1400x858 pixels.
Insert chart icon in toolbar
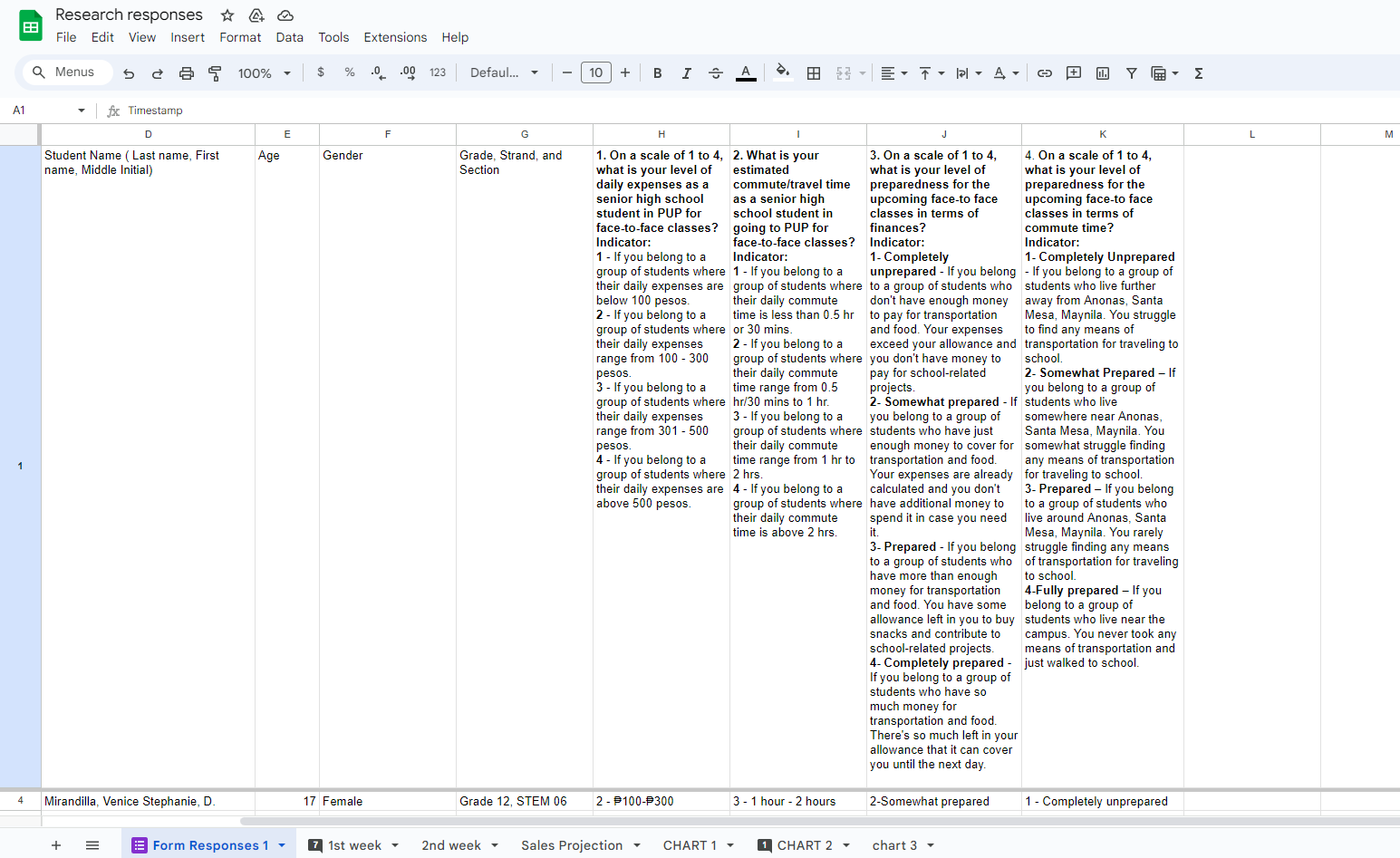[x=1103, y=73]
